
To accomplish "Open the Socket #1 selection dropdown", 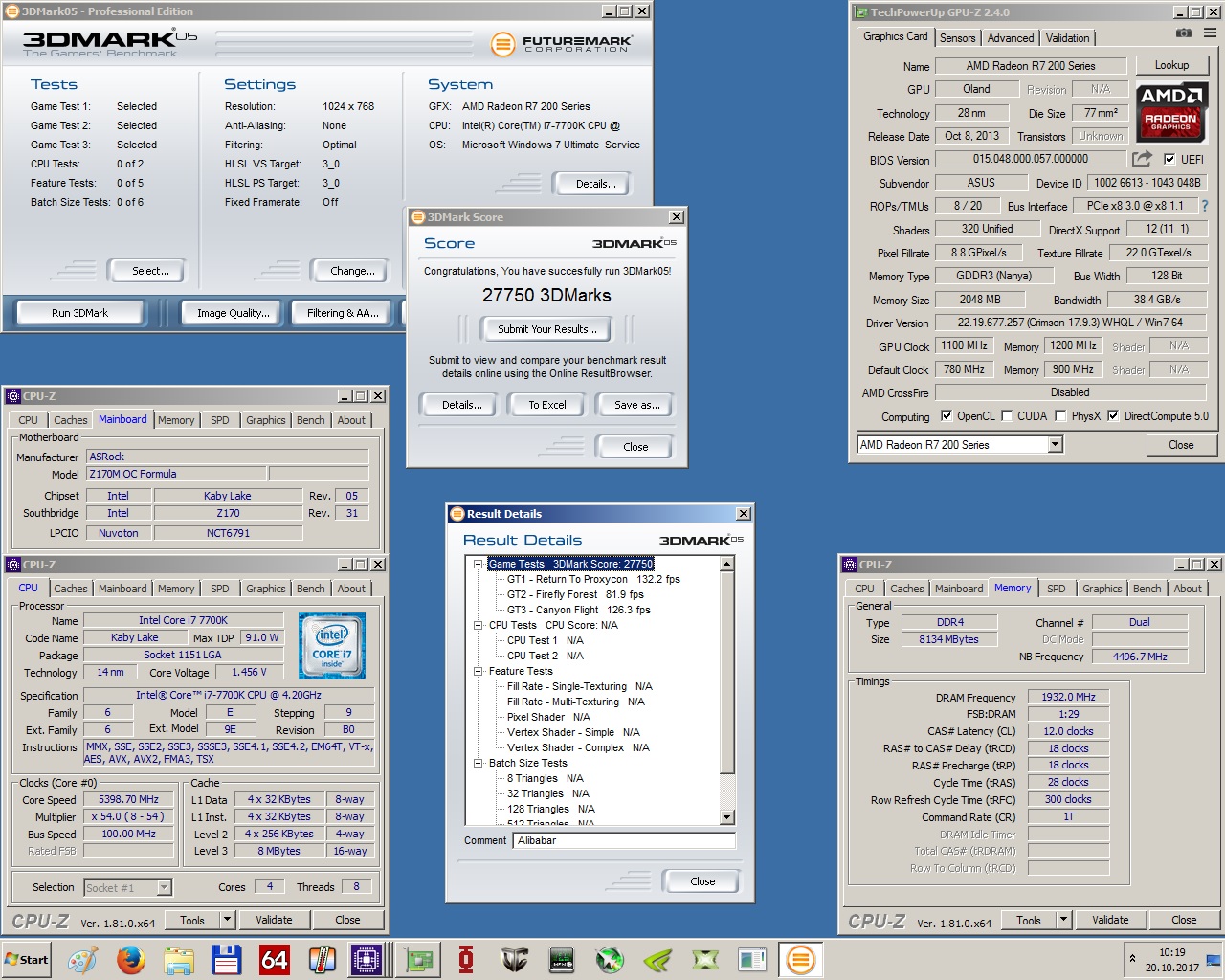I will click(x=164, y=887).
